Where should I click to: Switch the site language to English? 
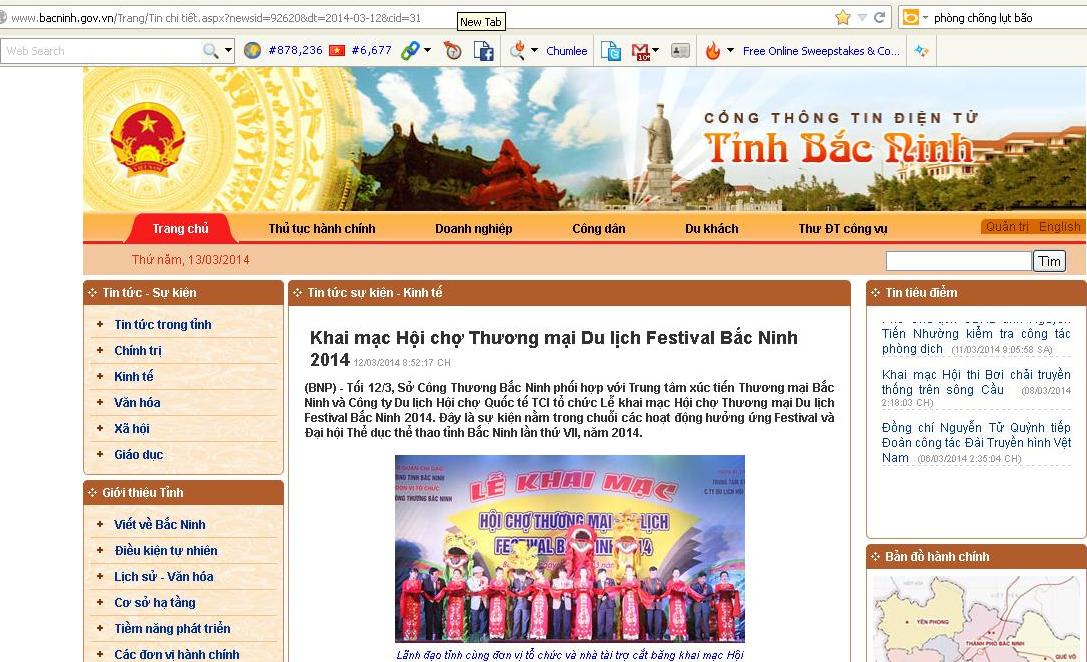(1059, 227)
